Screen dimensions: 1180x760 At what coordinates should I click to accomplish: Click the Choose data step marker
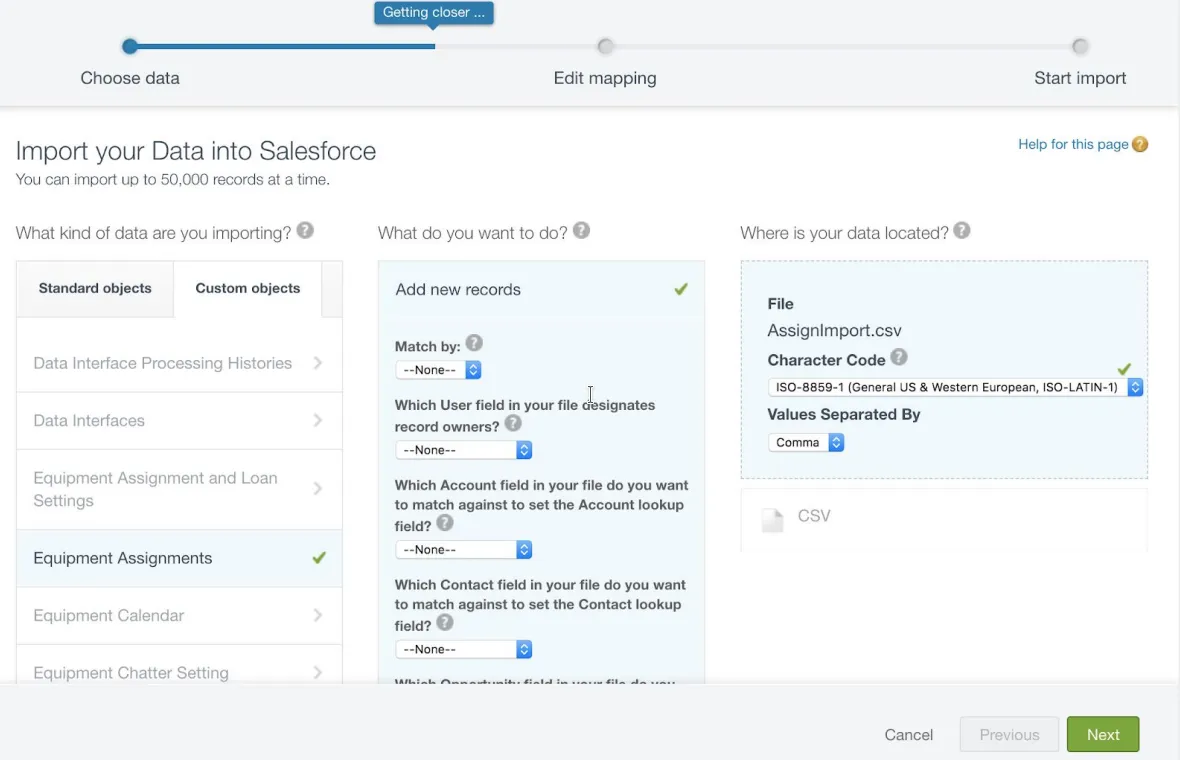[x=130, y=47]
